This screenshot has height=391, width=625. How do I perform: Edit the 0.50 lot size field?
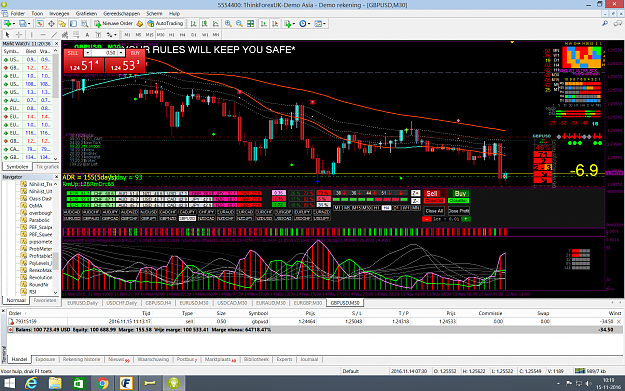pos(104,53)
